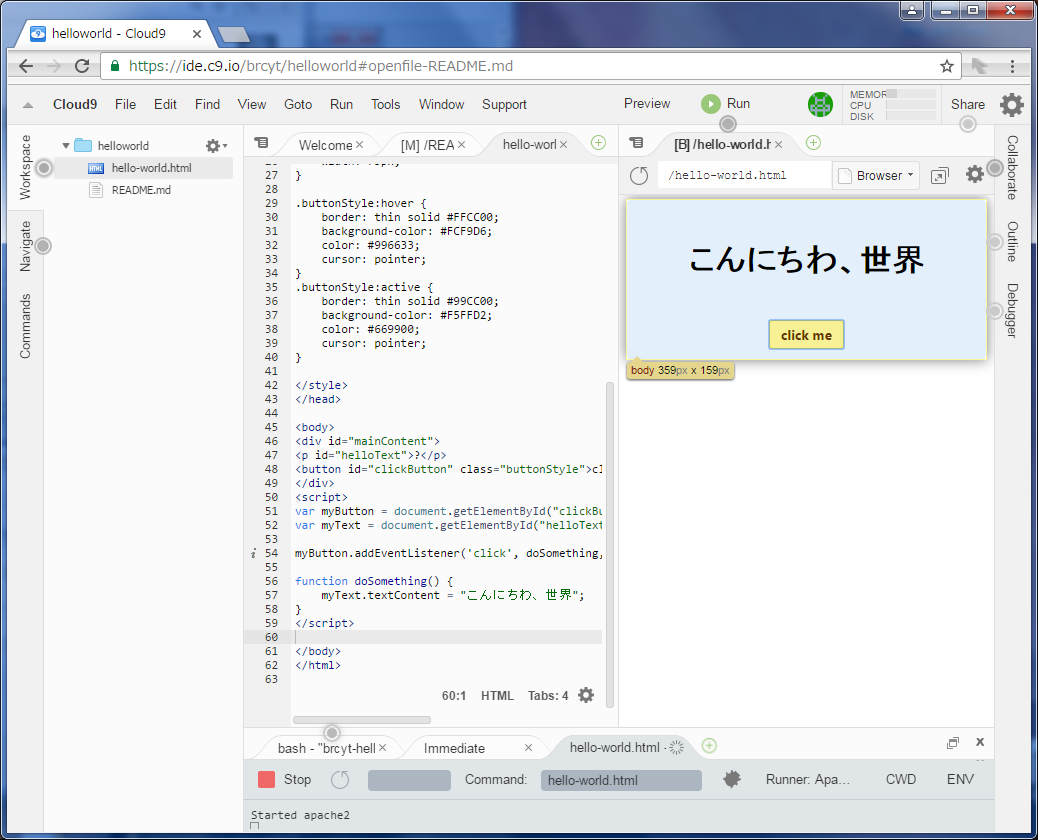Open the Browser previewer dropdown
This screenshot has height=840, width=1038.
876,175
